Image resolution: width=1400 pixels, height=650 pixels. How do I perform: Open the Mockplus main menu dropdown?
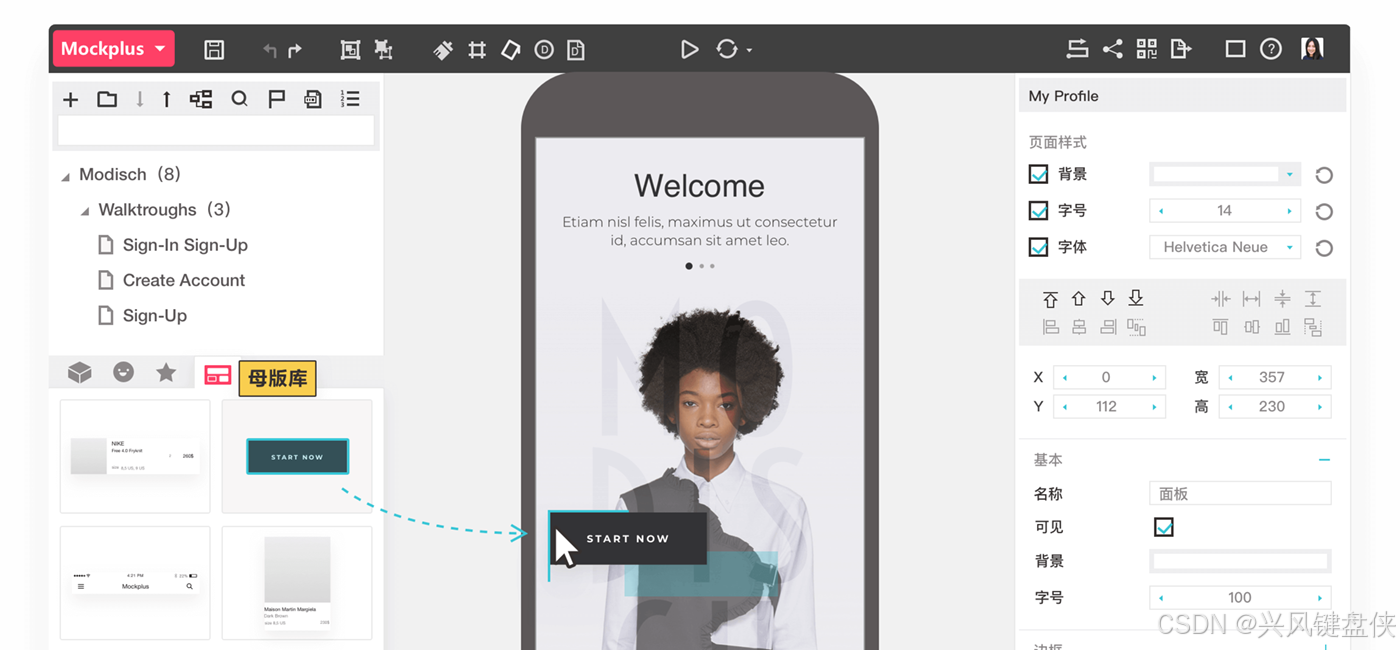pos(114,48)
